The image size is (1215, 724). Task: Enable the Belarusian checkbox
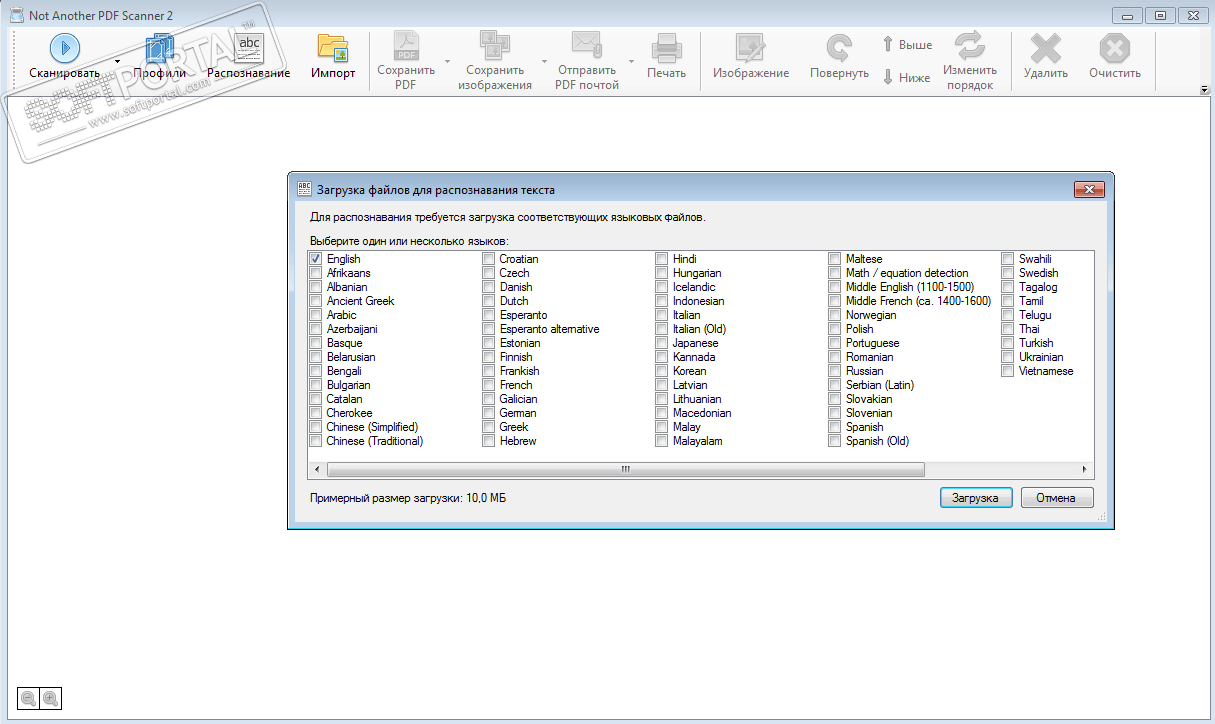pos(316,357)
